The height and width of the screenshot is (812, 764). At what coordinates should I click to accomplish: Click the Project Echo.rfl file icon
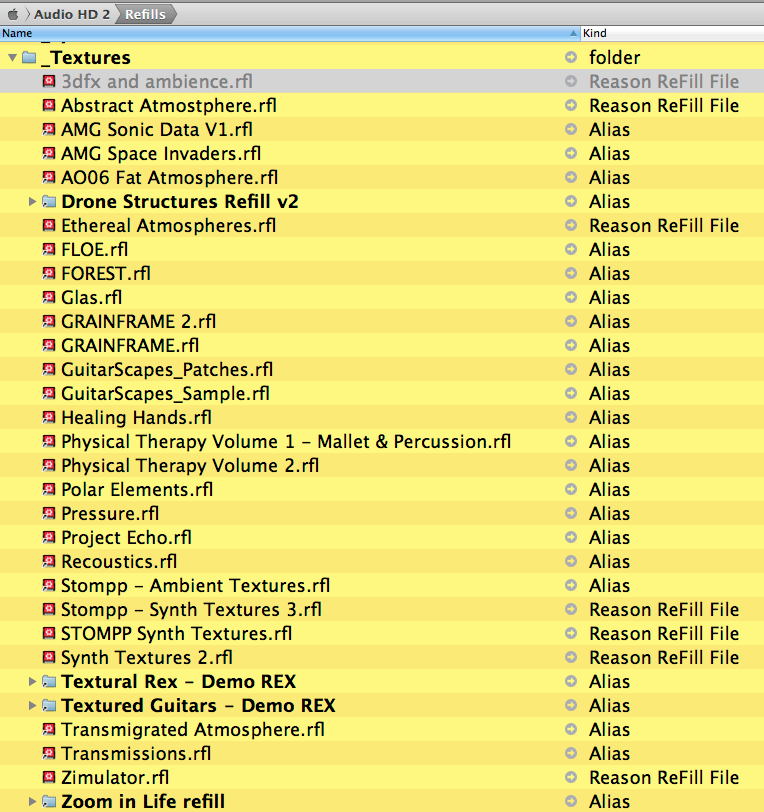coord(49,537)
